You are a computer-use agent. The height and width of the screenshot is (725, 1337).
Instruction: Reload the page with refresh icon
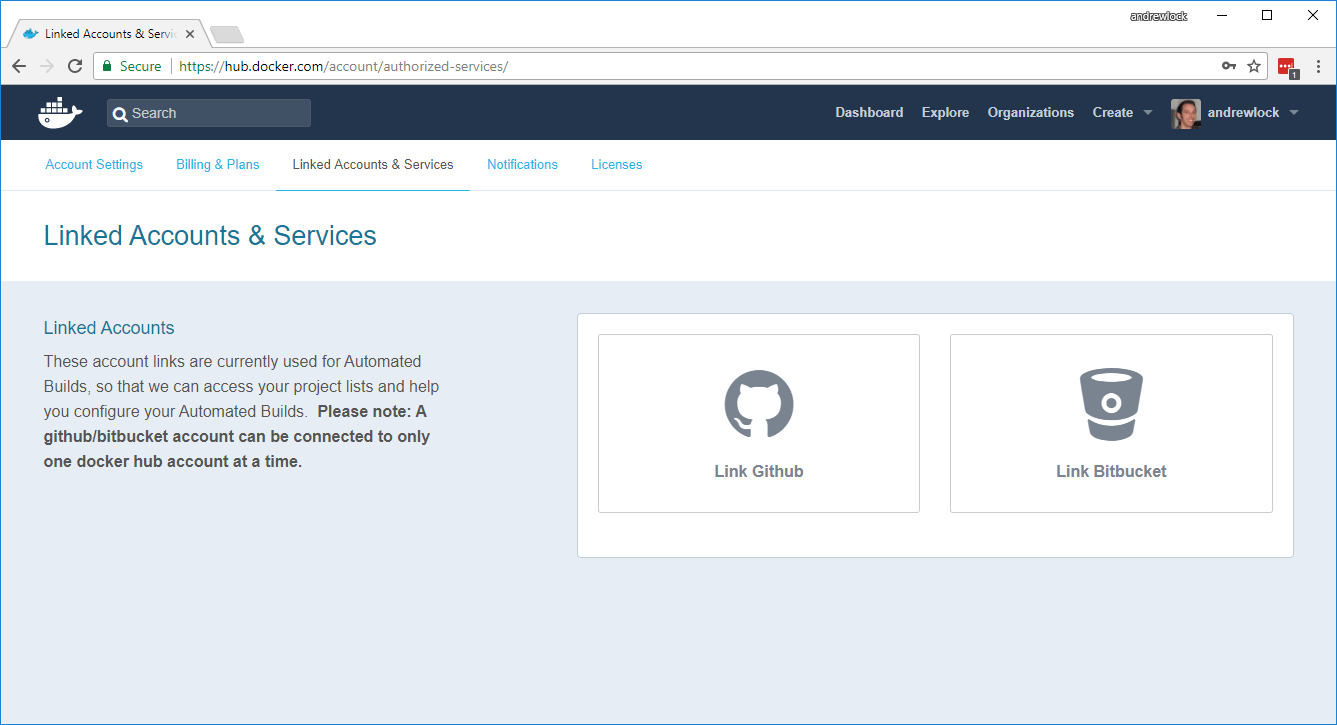point(75,66)
